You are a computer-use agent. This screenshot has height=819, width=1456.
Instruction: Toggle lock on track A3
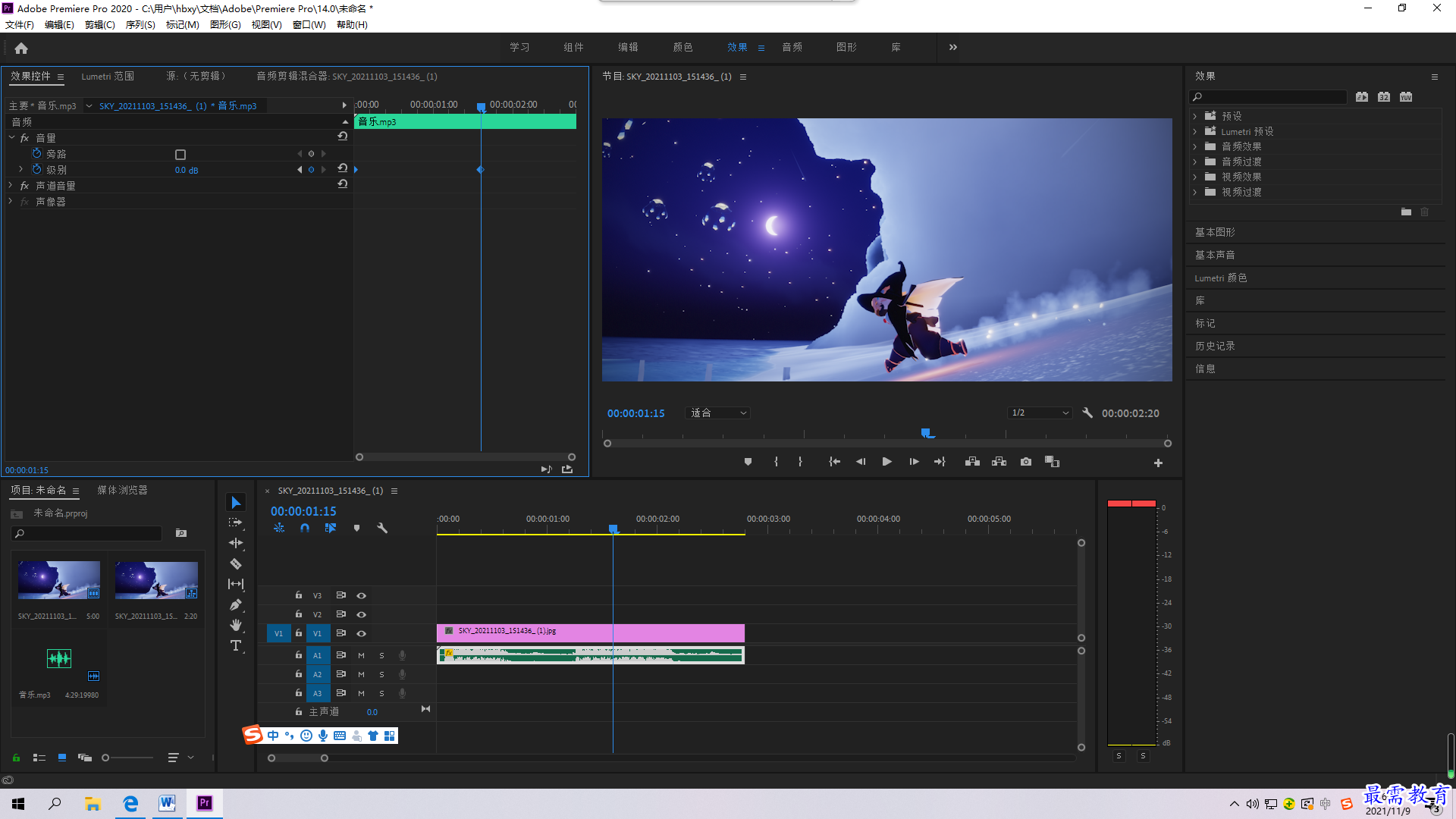[x=299, y=693]
